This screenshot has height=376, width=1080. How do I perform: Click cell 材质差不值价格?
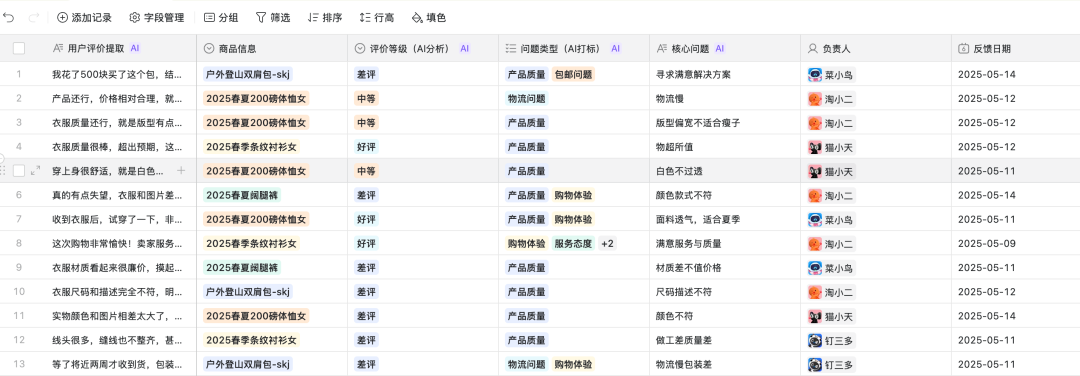coord(689,267)
